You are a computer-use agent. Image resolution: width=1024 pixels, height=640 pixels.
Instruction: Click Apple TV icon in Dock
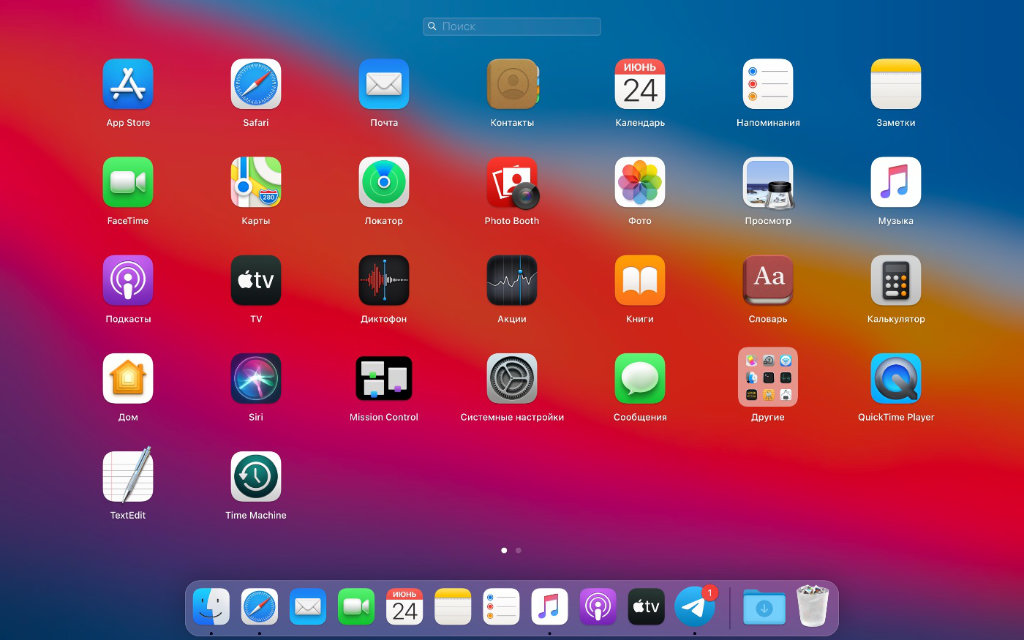[x=646, y=607]
